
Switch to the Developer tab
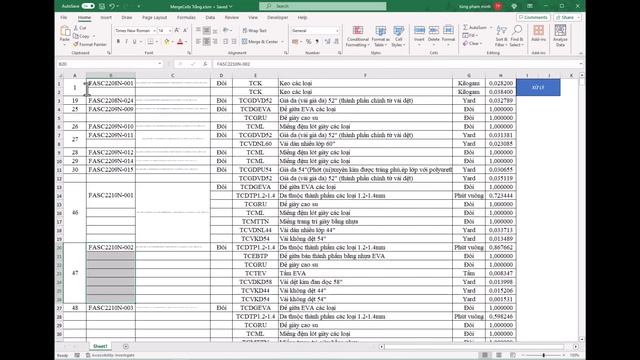click(278, 18)
